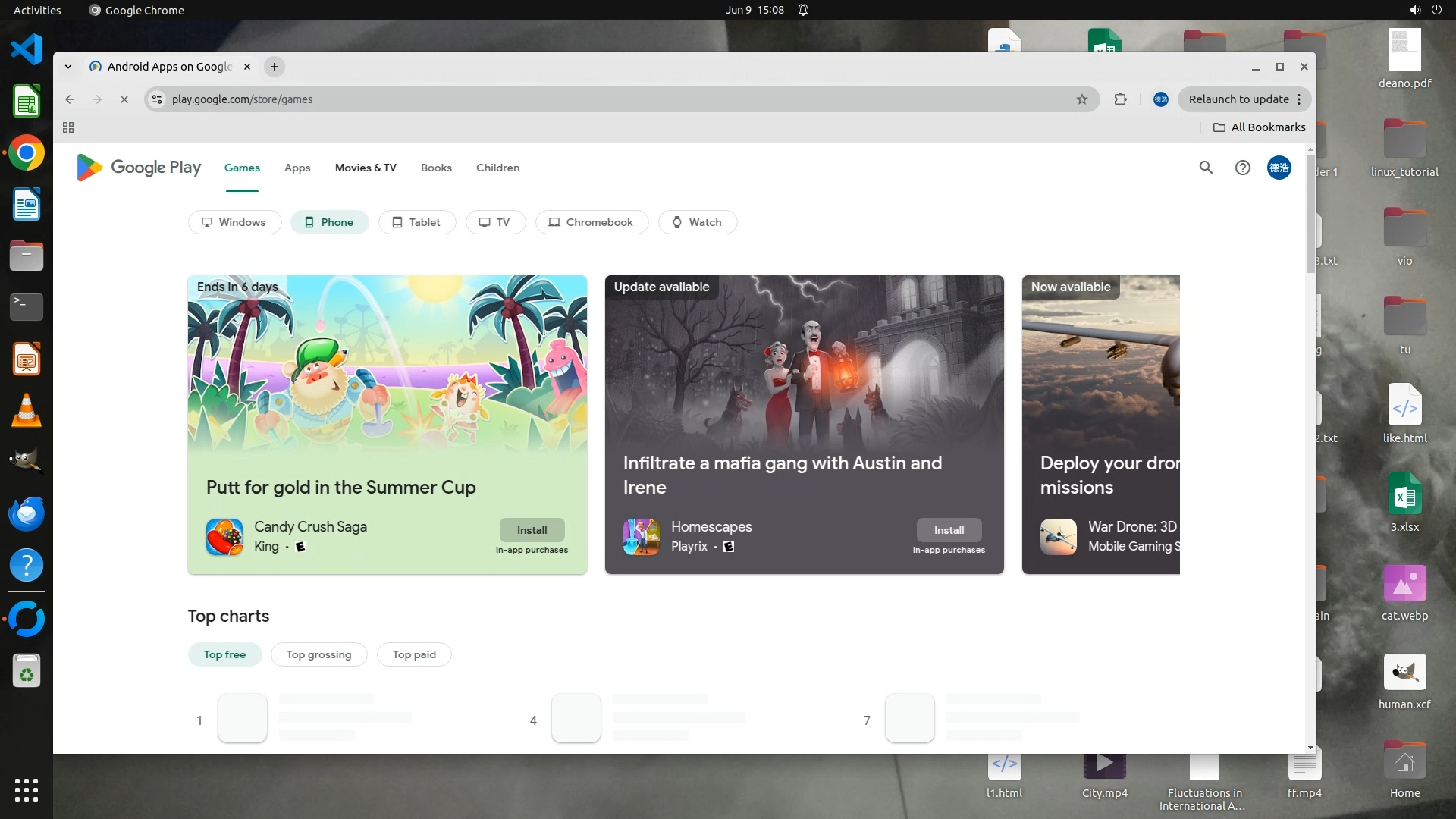Click the Candy Crush Saga app icon
Viewport: 1456px width, 819px height.
tap(224, 537)
